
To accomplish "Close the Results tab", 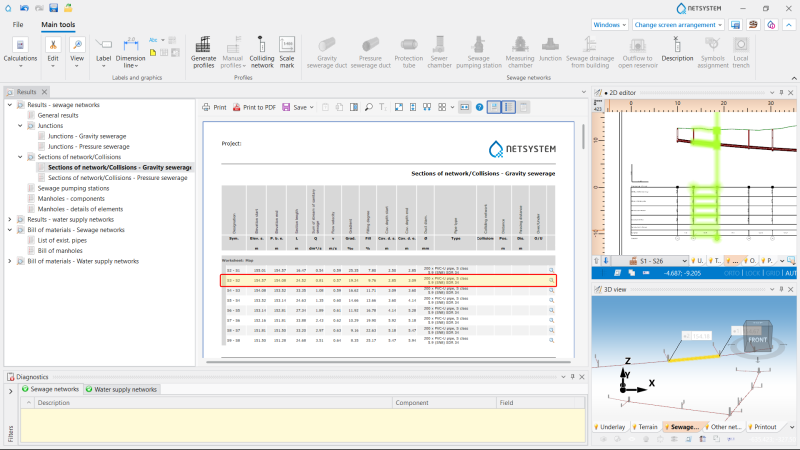I will 44,92.
